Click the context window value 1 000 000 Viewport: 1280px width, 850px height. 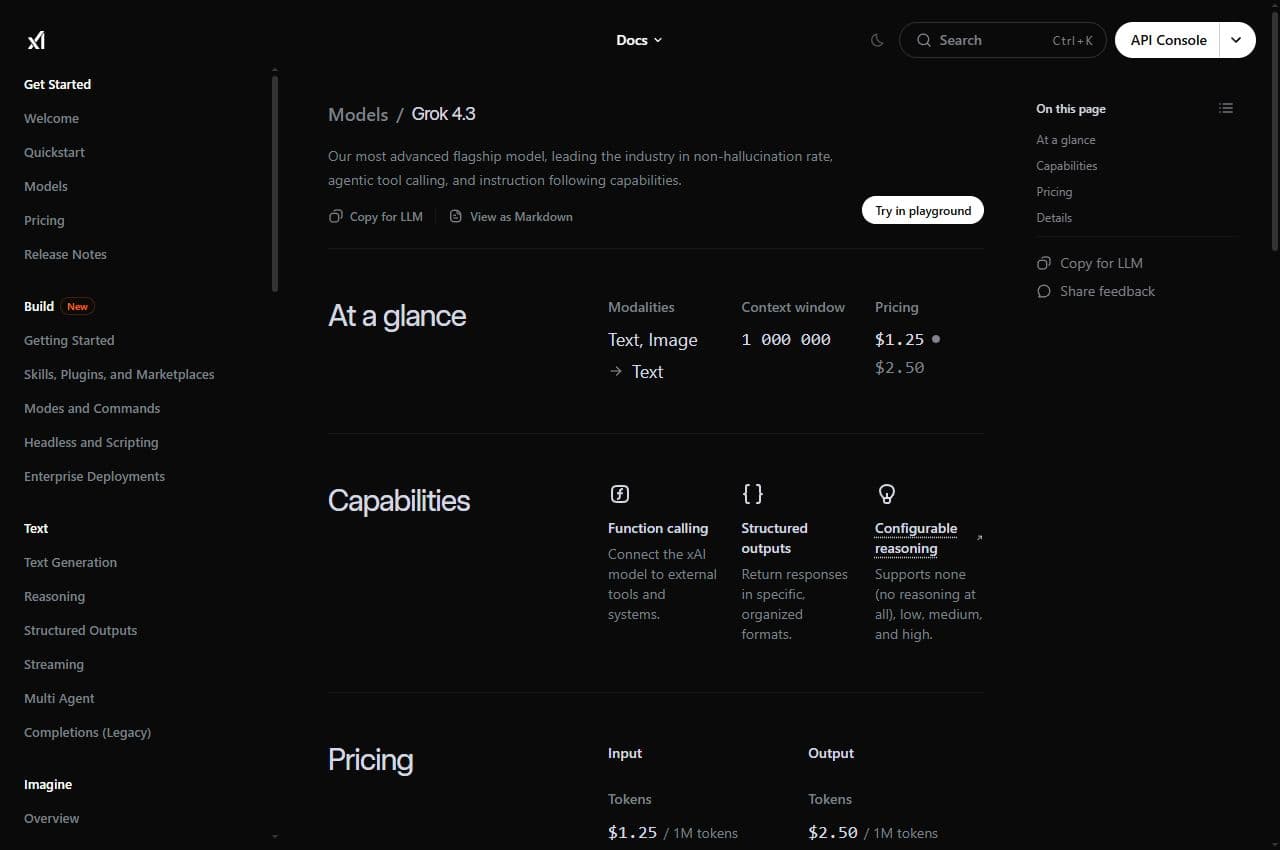tap(786, 340)
